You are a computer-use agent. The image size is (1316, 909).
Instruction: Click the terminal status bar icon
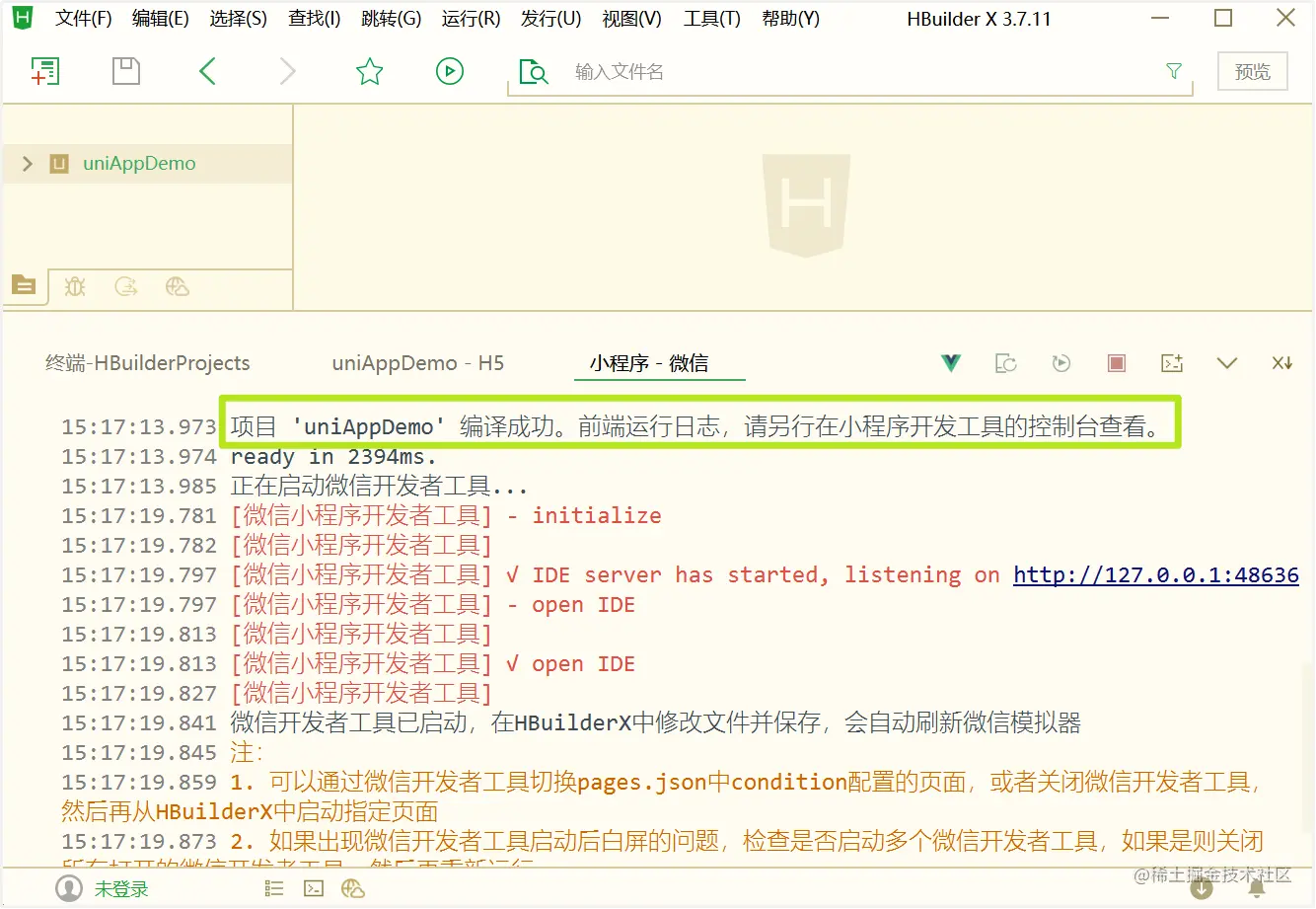pyautogui.click(x=314, y=889)
